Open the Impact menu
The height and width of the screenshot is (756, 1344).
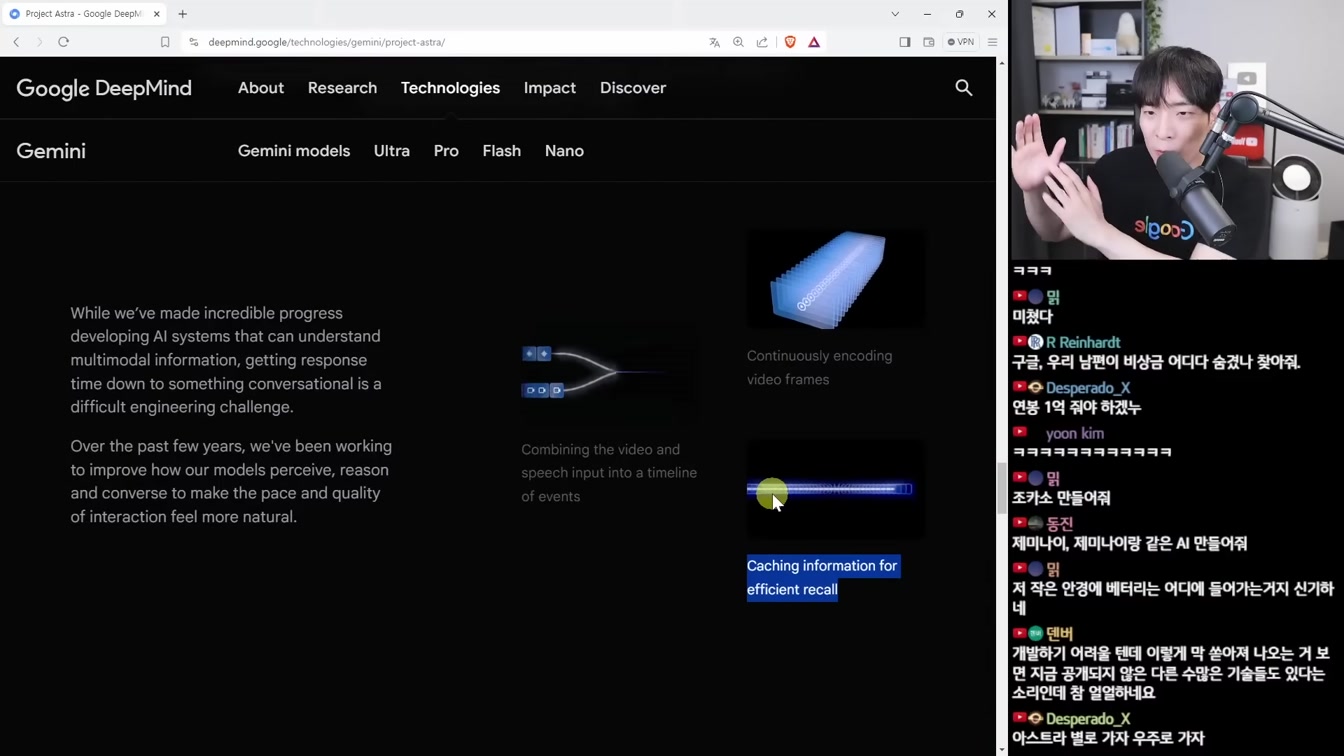(x=550, y=88)
